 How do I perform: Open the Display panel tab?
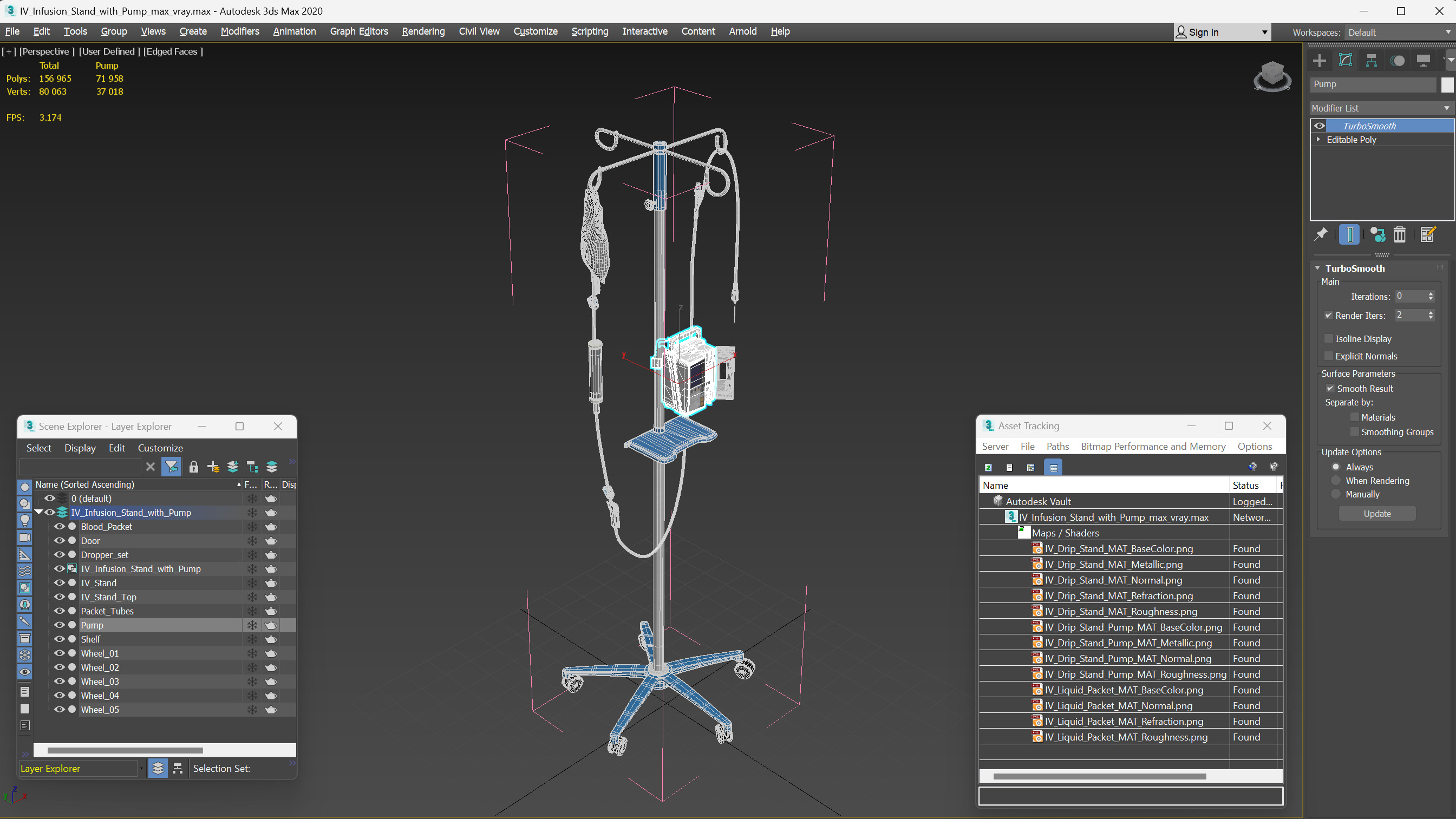coord(1423,61)
